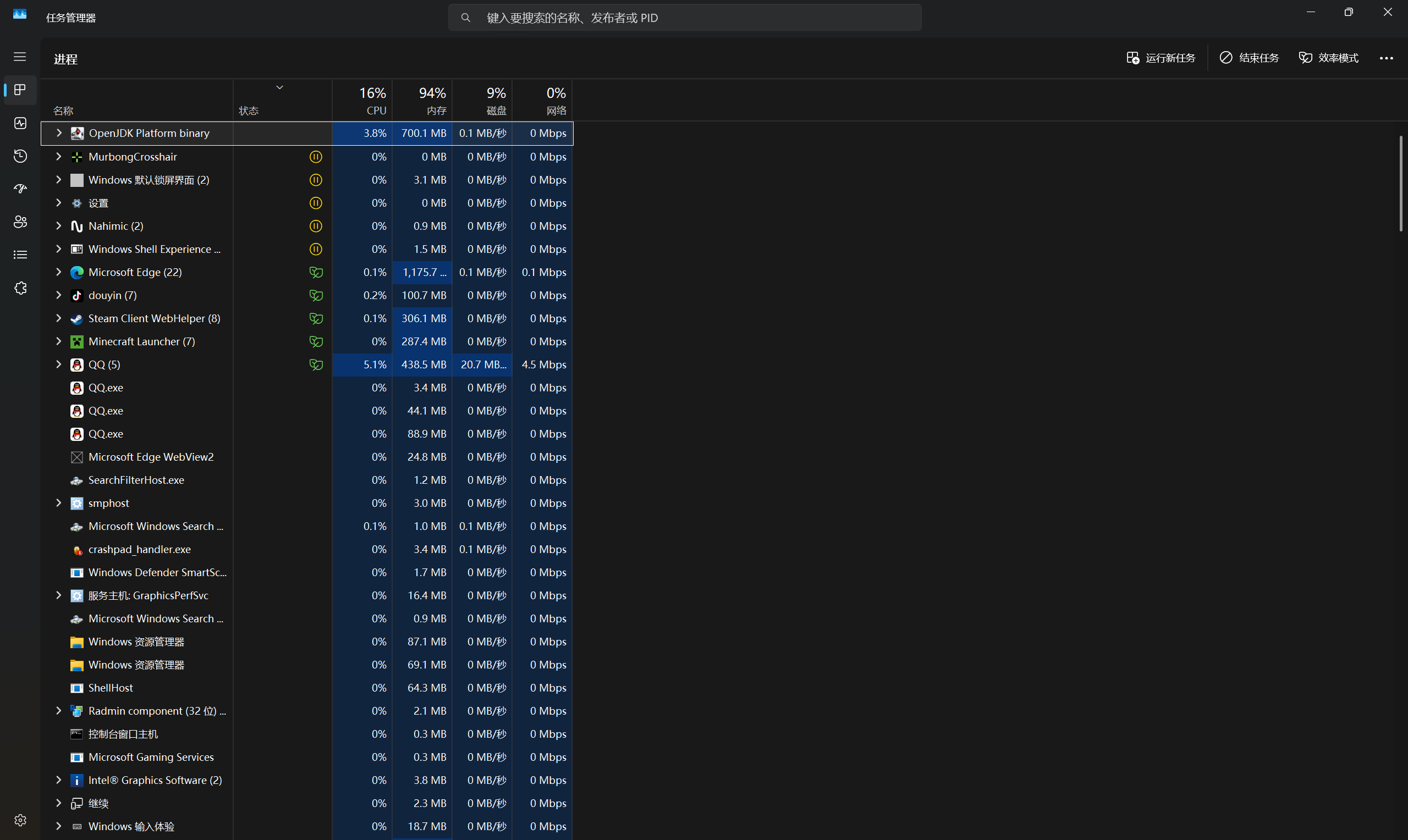Click the Processes sidebar icon
The height and width of the screenshot is (840, 1408).
click(x=20, y=90)
